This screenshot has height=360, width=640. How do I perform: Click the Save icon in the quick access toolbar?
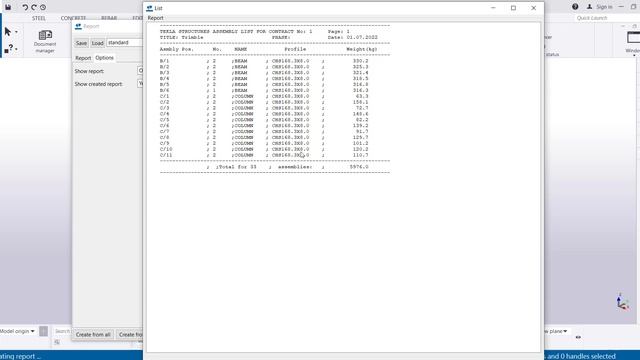pyautogui.click(x=8, y=7)
